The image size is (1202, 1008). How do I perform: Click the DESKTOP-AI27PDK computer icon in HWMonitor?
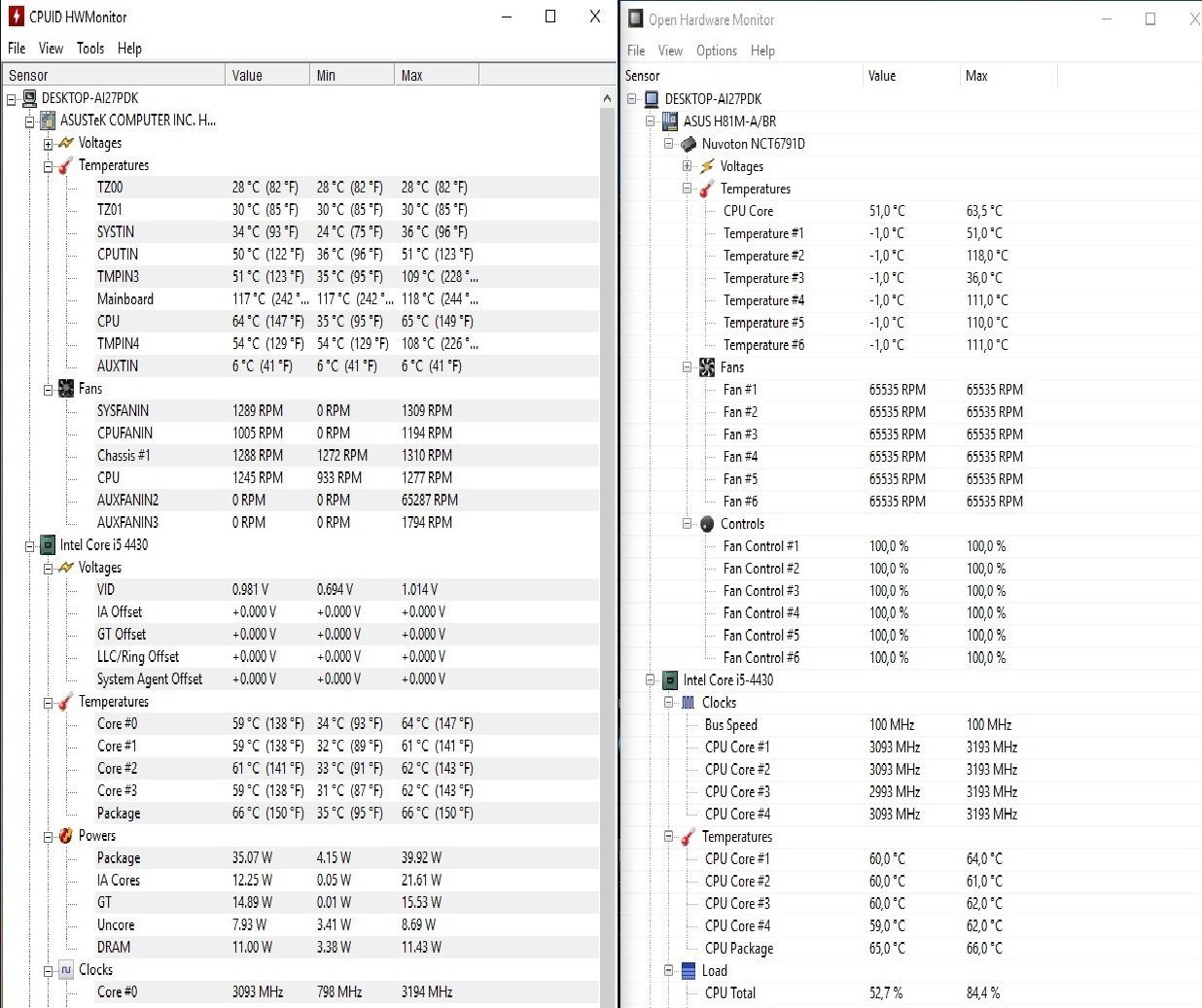click(29, 98)
